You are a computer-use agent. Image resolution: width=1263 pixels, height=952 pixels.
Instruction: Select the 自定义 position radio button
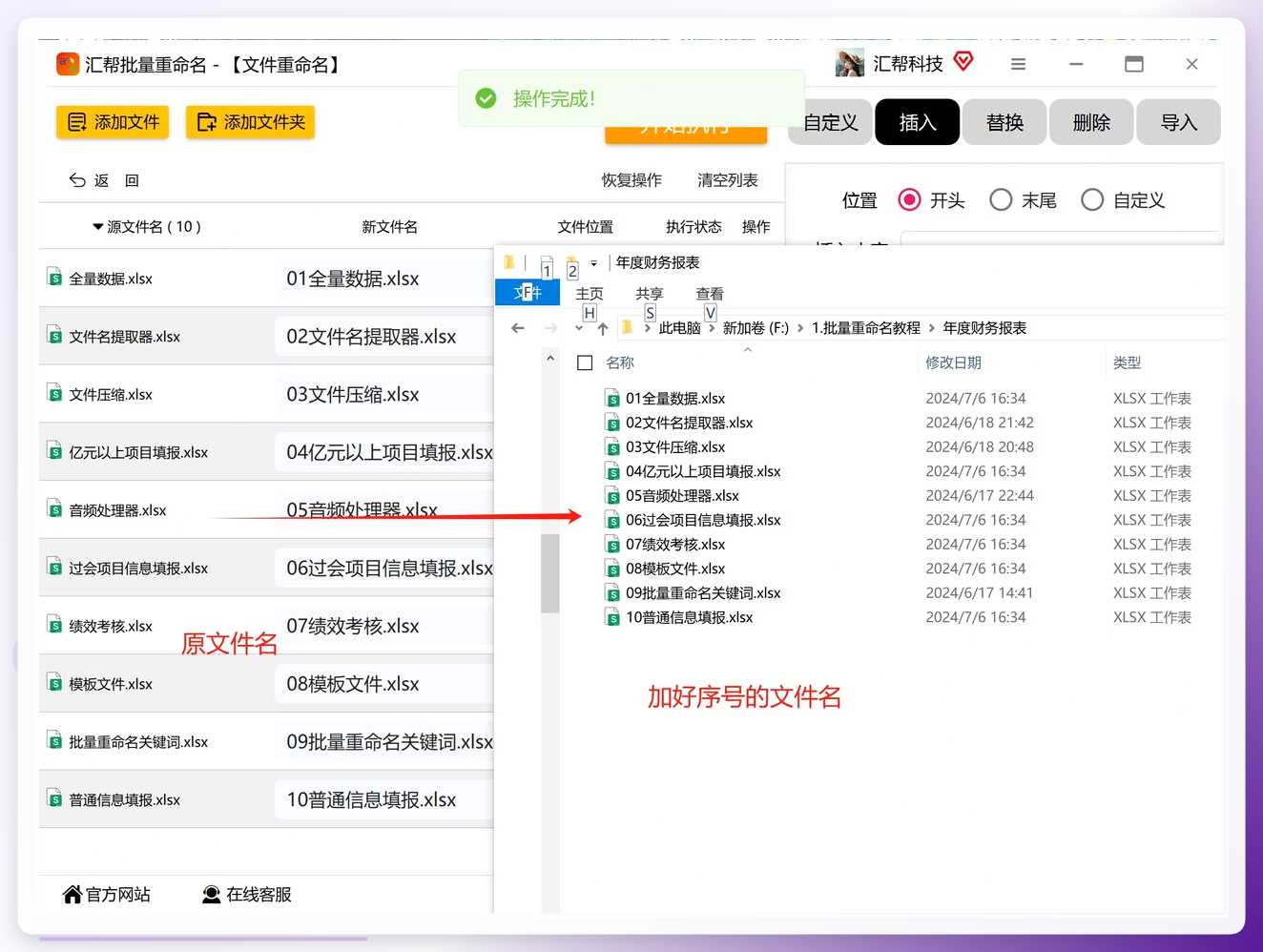1092,199
